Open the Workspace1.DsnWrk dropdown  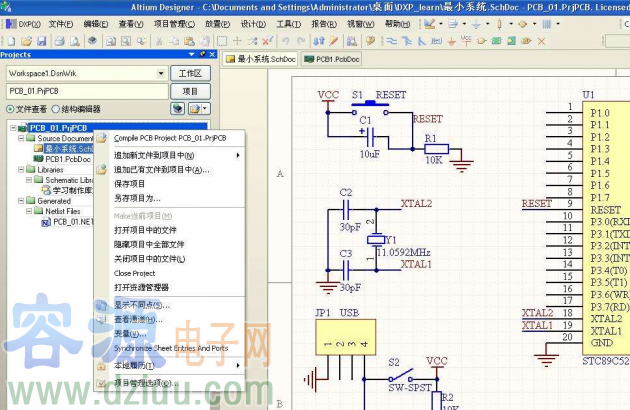(x=161, y=74)
